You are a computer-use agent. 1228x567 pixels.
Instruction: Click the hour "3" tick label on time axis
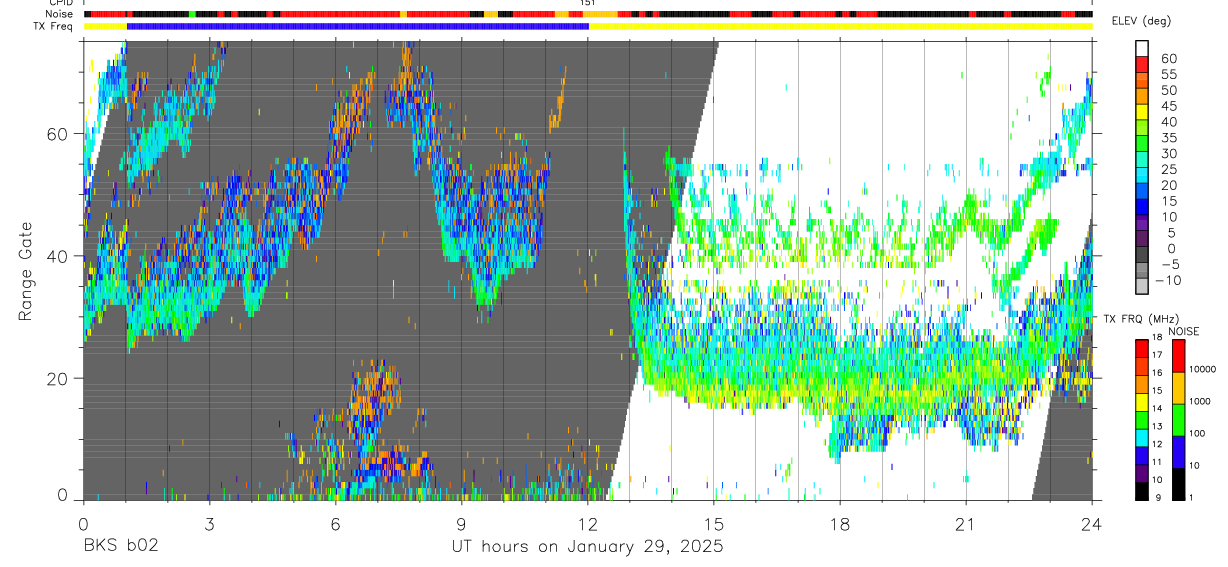209,523
